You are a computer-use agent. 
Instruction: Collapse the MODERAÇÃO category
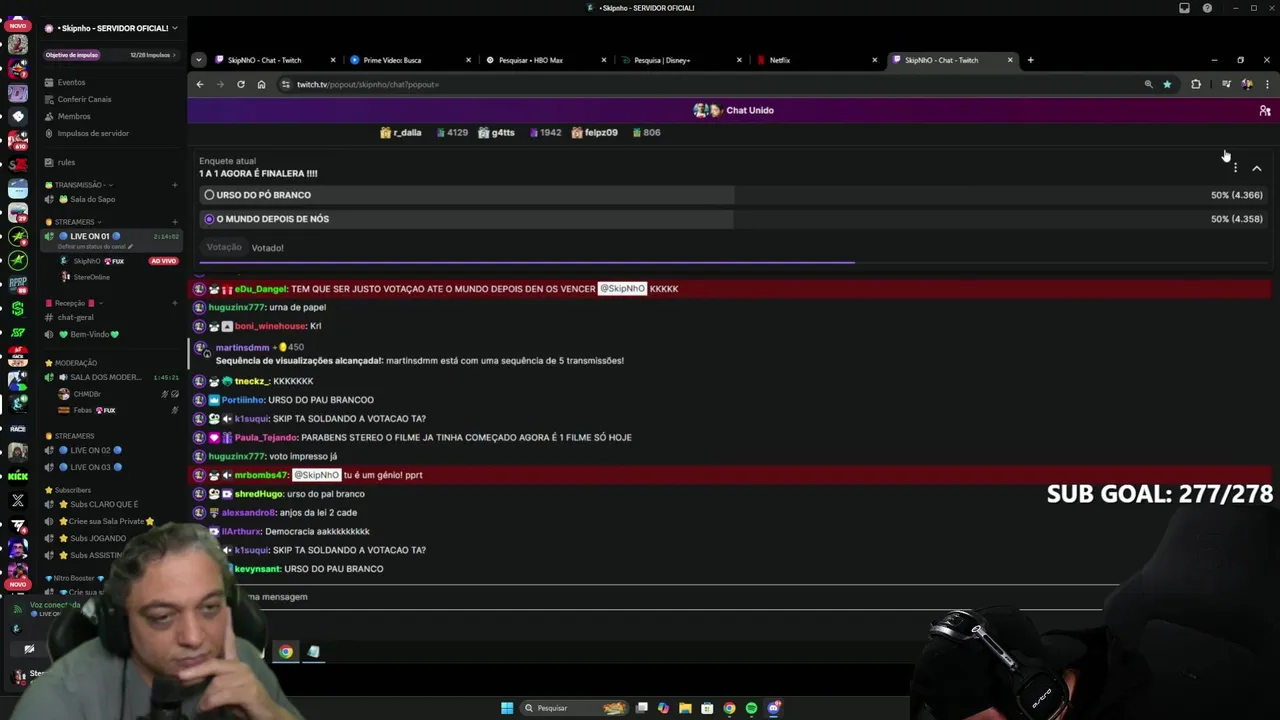(75, 363)
